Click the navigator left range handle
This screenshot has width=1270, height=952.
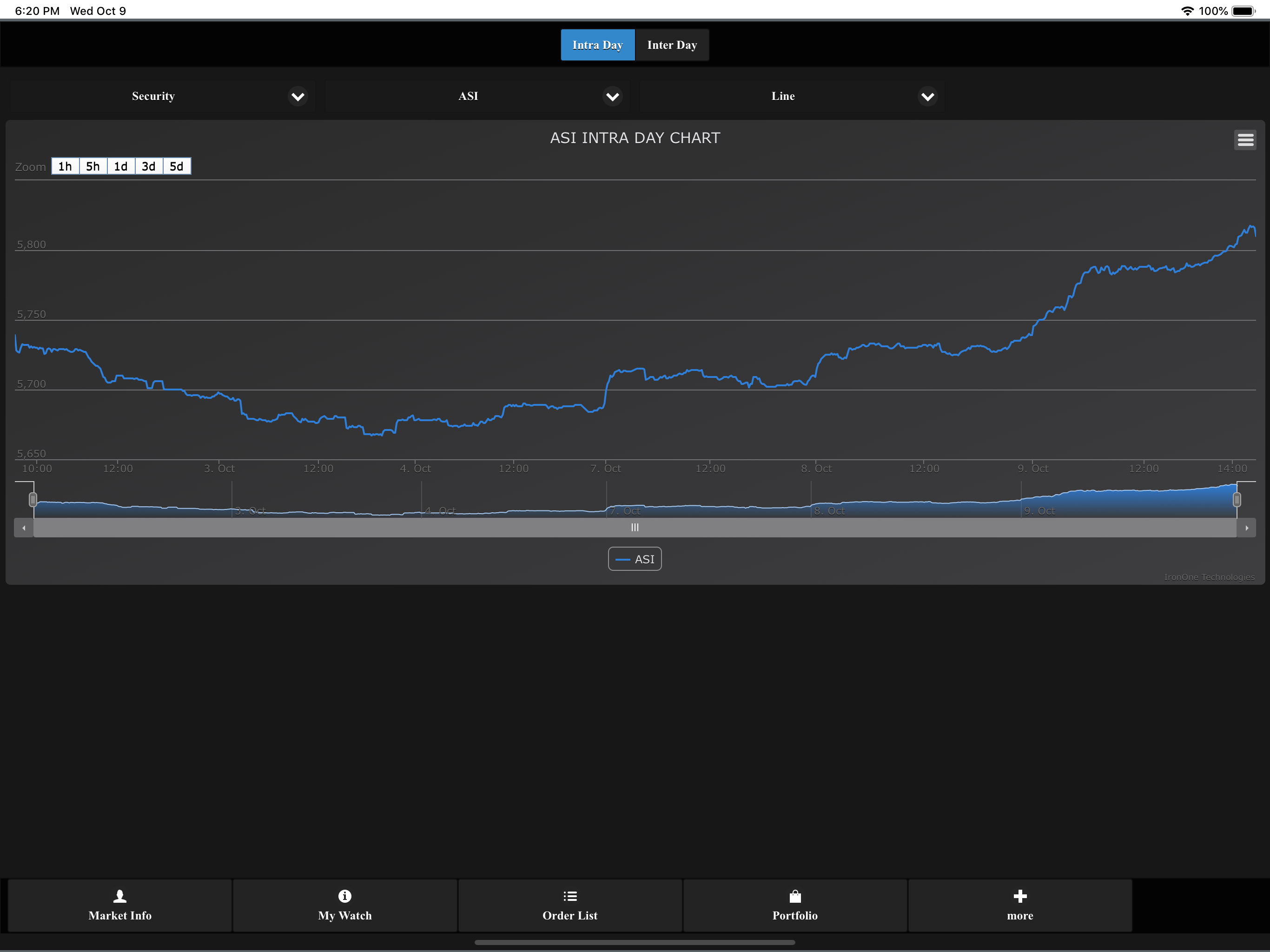click(33, 500)
